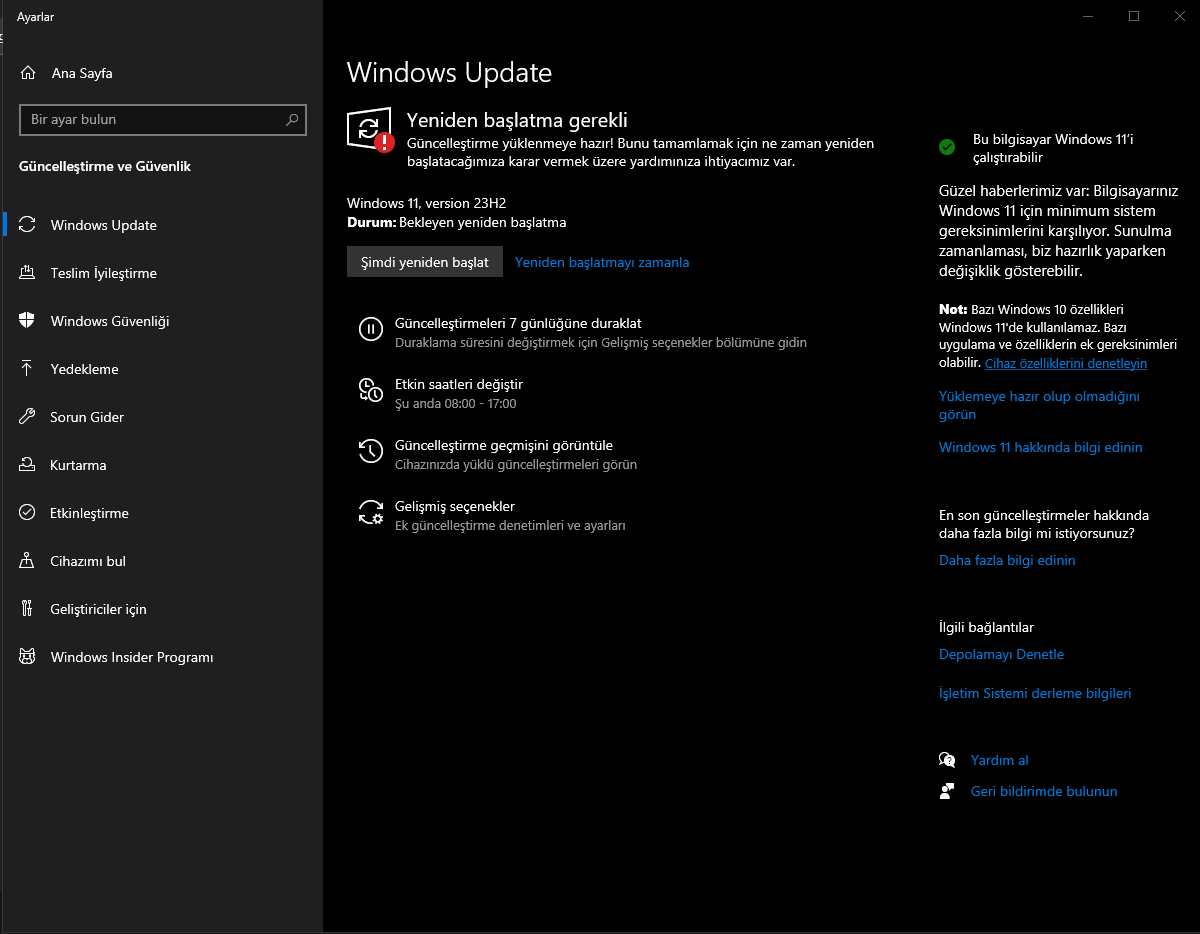The width and height of the screenshot is (1200, 934).
Task: Open Windows Insider Programı page
Action: tap(162, 657)
